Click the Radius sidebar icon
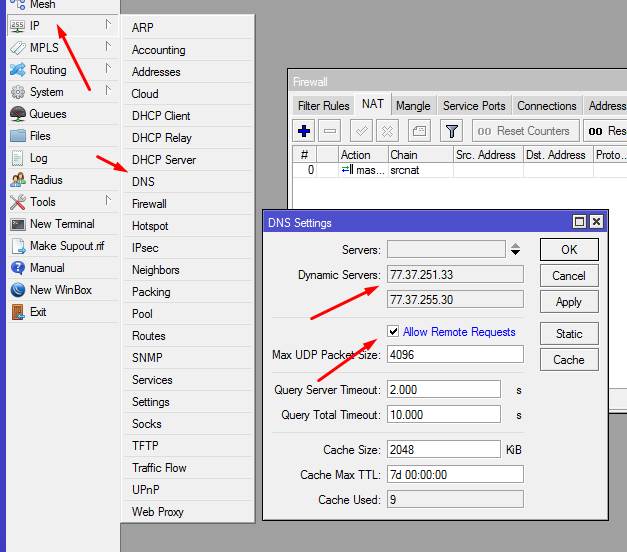Viewport: 627px width, 552px height. (x=17, y=180)
